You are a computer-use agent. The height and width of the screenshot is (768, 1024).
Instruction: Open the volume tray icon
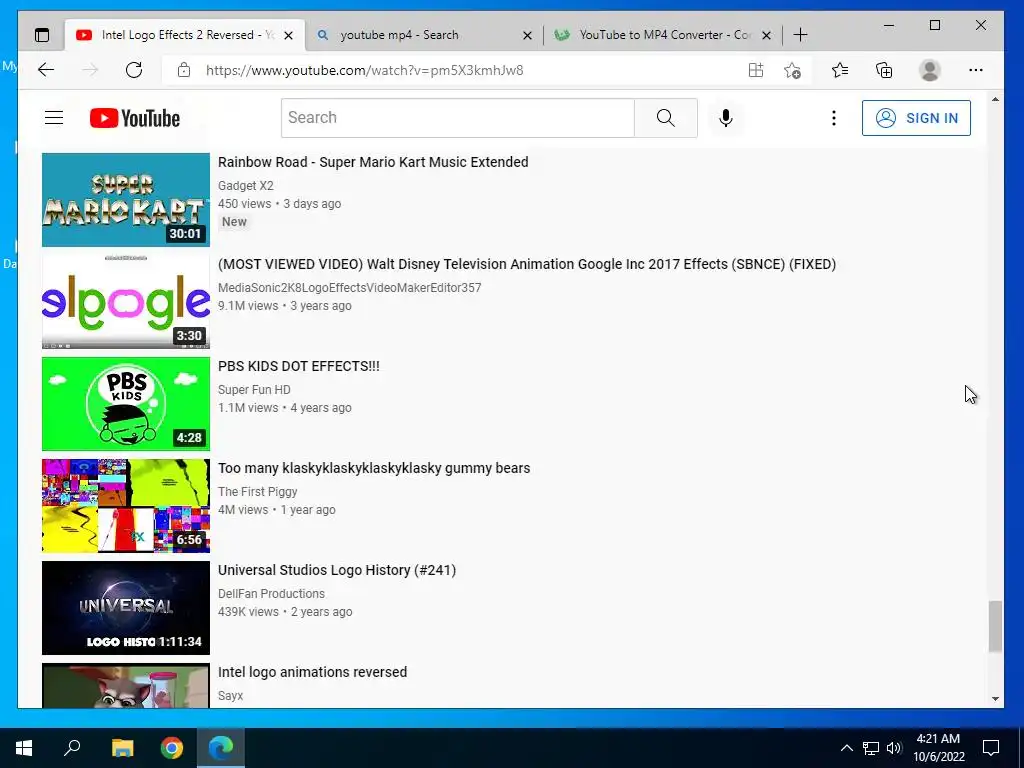pyautogui.click(x=894, y=748)
